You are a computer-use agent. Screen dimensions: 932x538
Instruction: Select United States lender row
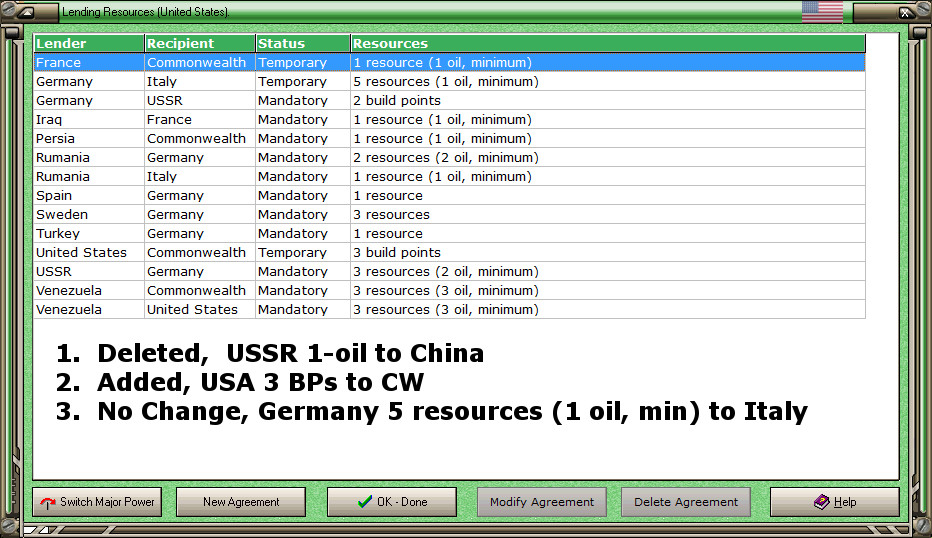pyautogui.click(x=449, y=253)
